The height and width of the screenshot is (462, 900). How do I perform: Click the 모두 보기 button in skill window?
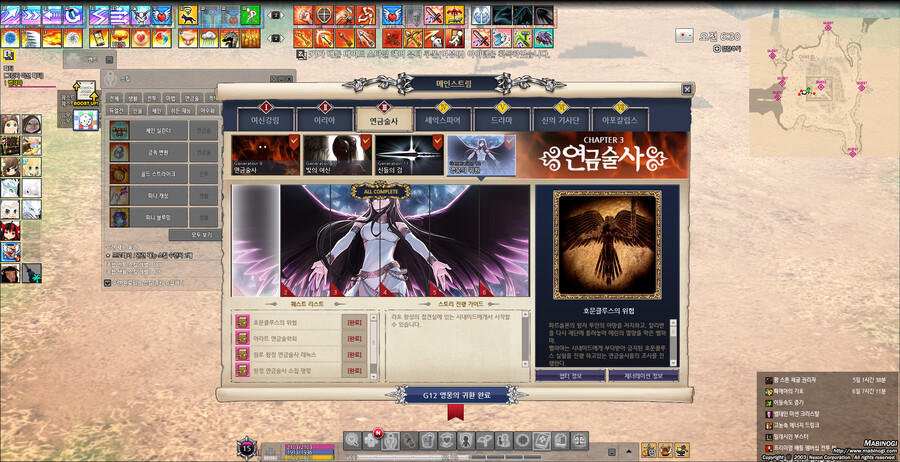pyautogui.click(x=195, y=235)
